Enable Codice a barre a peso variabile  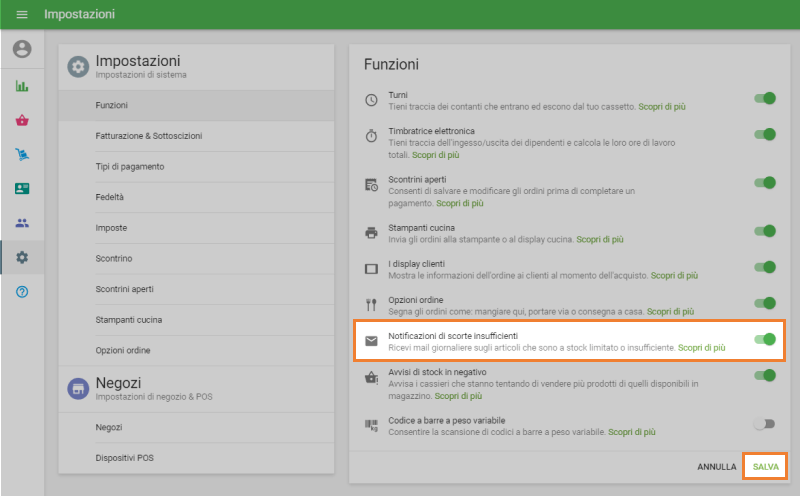click(765, 424)
